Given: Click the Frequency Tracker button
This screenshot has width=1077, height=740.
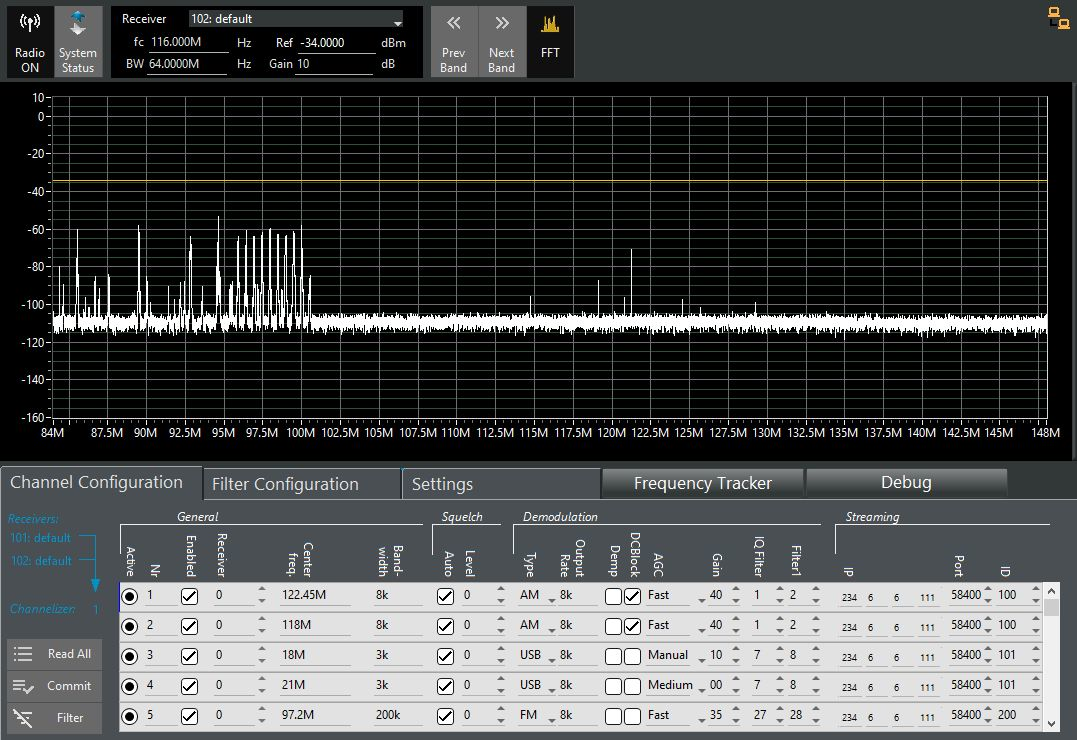Looking at the screenshot, I should pyautogui.click(x=702, y=483).
